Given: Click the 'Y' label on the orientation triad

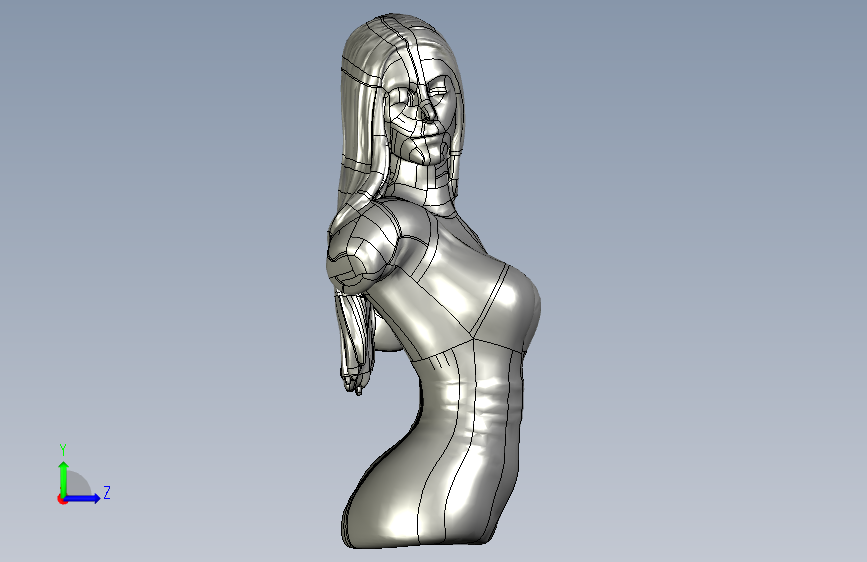Looking at the screenshot, I should [63, 449].
